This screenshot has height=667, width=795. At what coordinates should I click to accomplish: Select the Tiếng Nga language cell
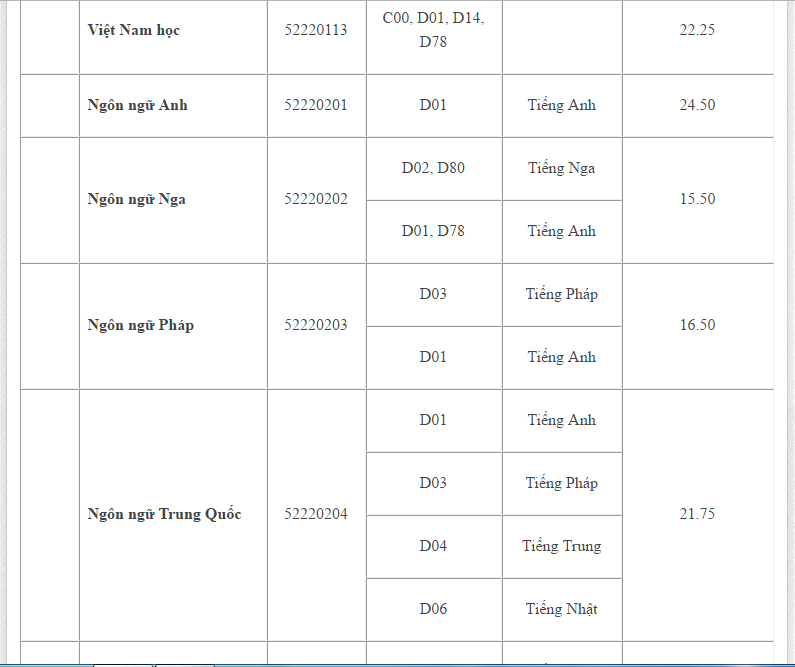pyautogui.click(x=561, y=168)
